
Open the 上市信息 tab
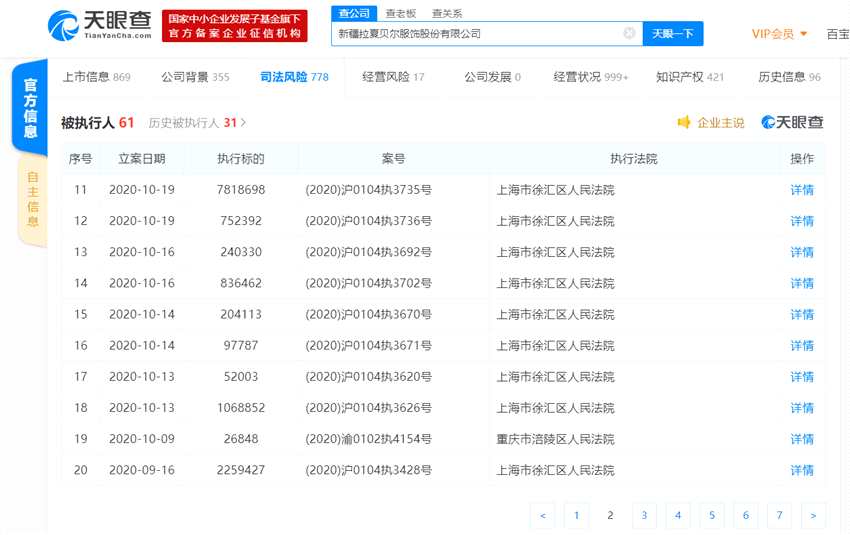point(96,77)
